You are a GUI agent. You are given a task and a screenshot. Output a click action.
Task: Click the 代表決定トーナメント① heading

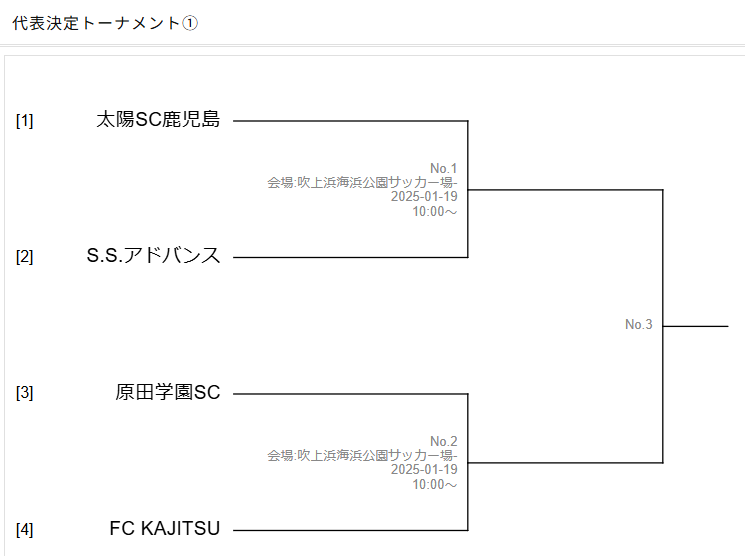point(105,23)
